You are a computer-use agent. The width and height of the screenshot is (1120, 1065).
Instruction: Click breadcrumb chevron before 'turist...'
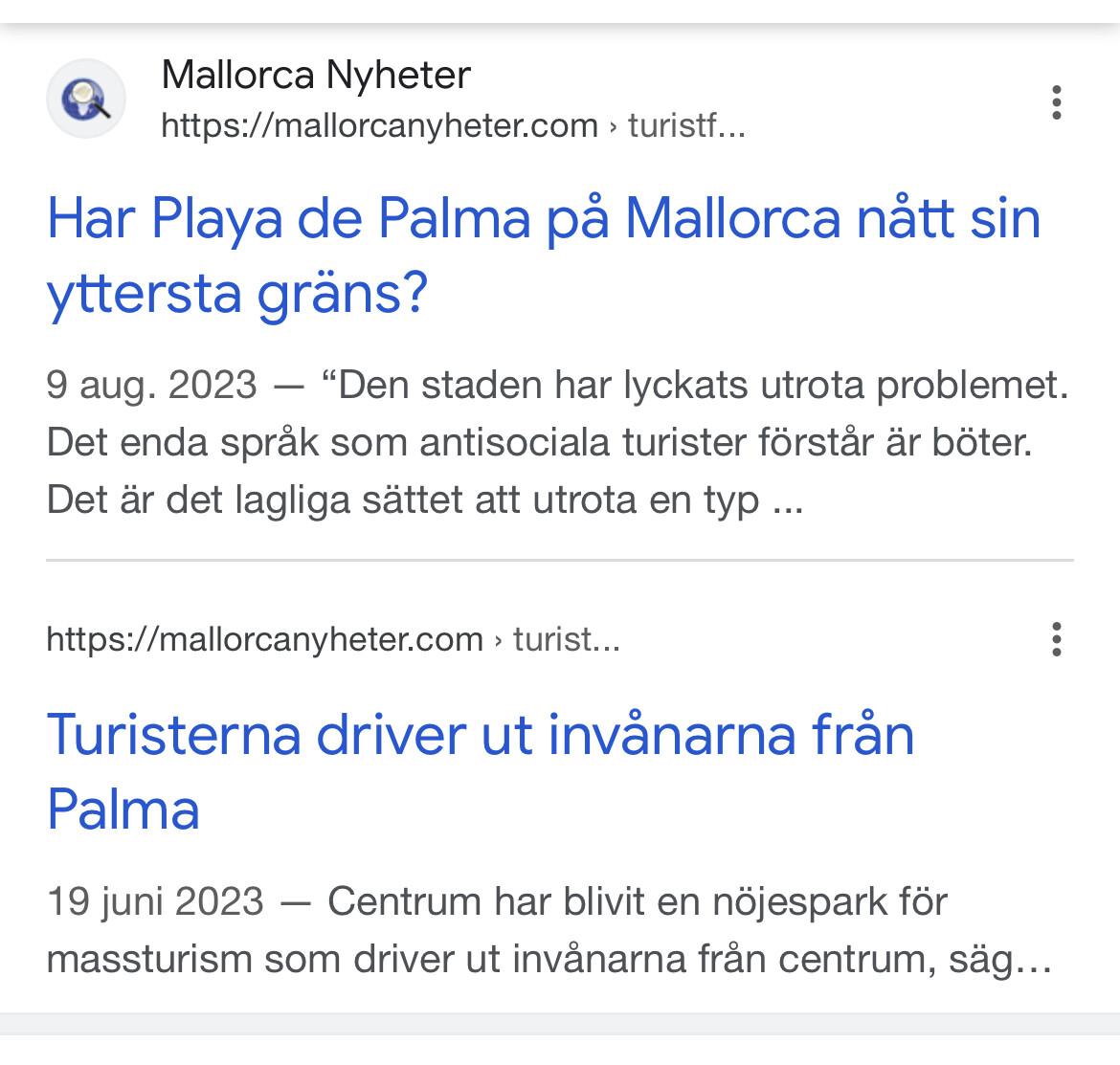(x=498, y=640)
